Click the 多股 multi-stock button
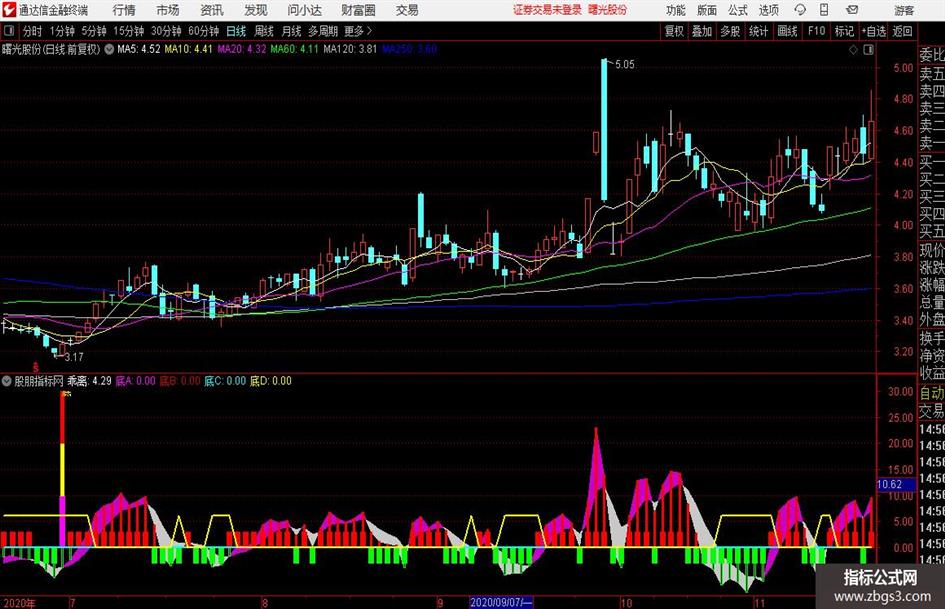The width and height of the screenshot is (945, 609). [x=730, y=31]
